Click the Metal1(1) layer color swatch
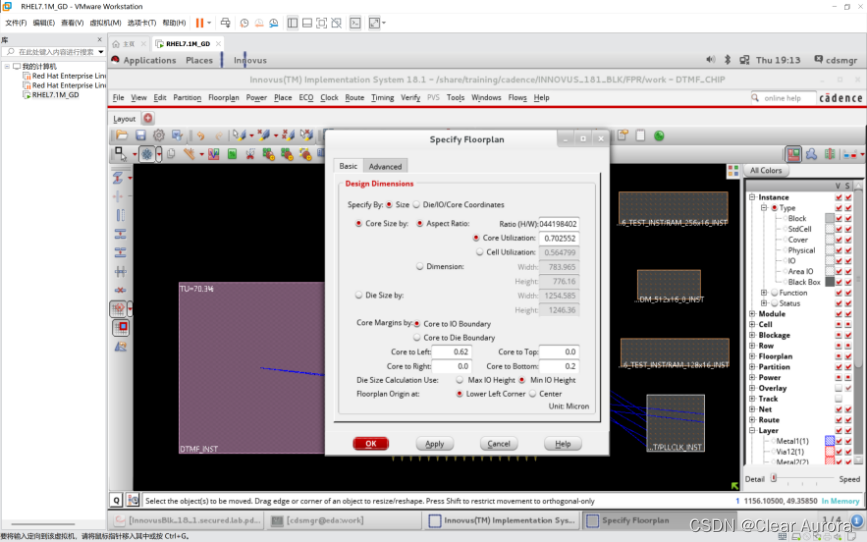The height and width of the screenshot is (542, 867). (829, 441)
